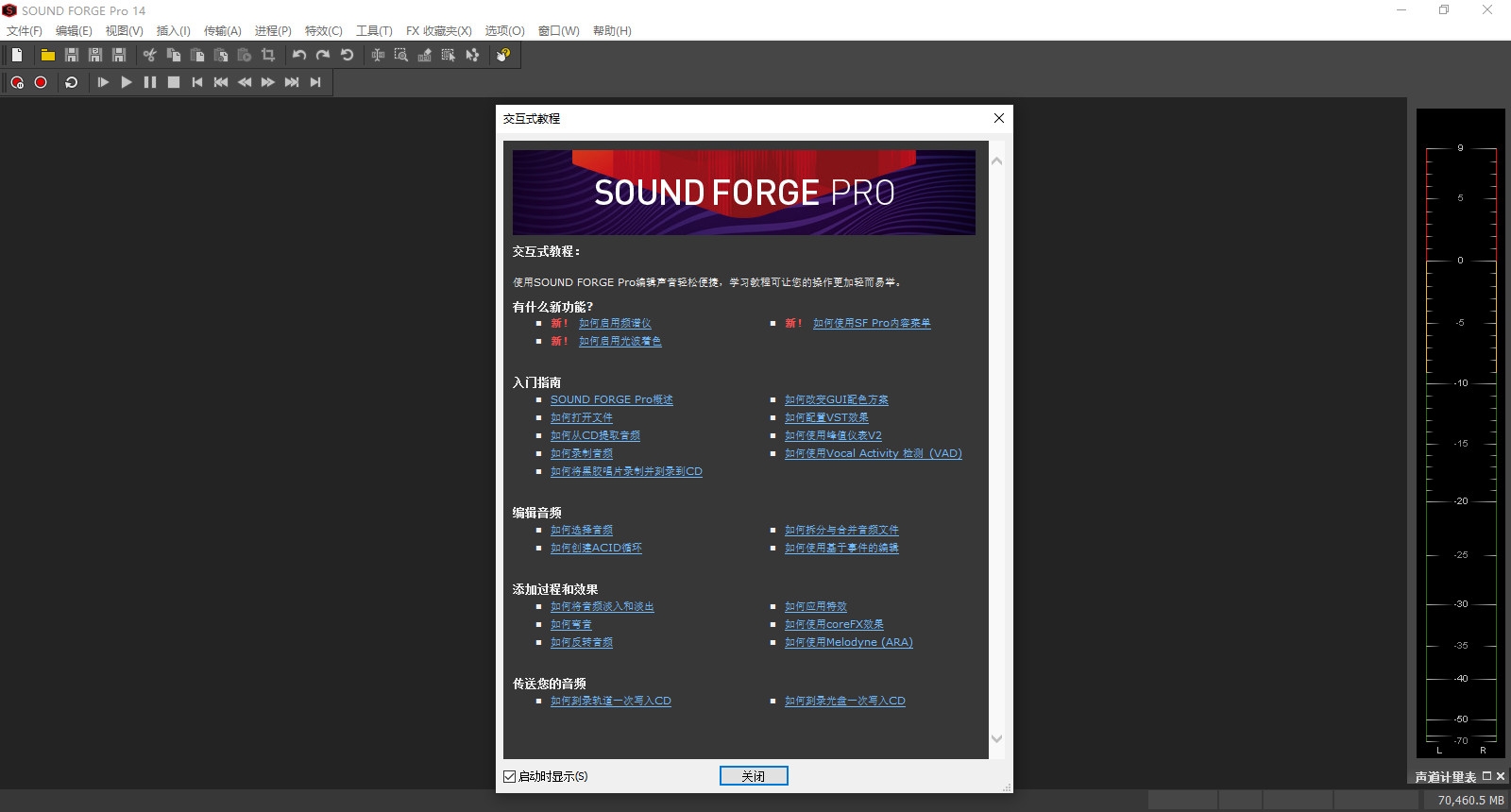Screen dimensions: 1511x812
Task: Click the red Record button
Action: click(x=41, y=82)
